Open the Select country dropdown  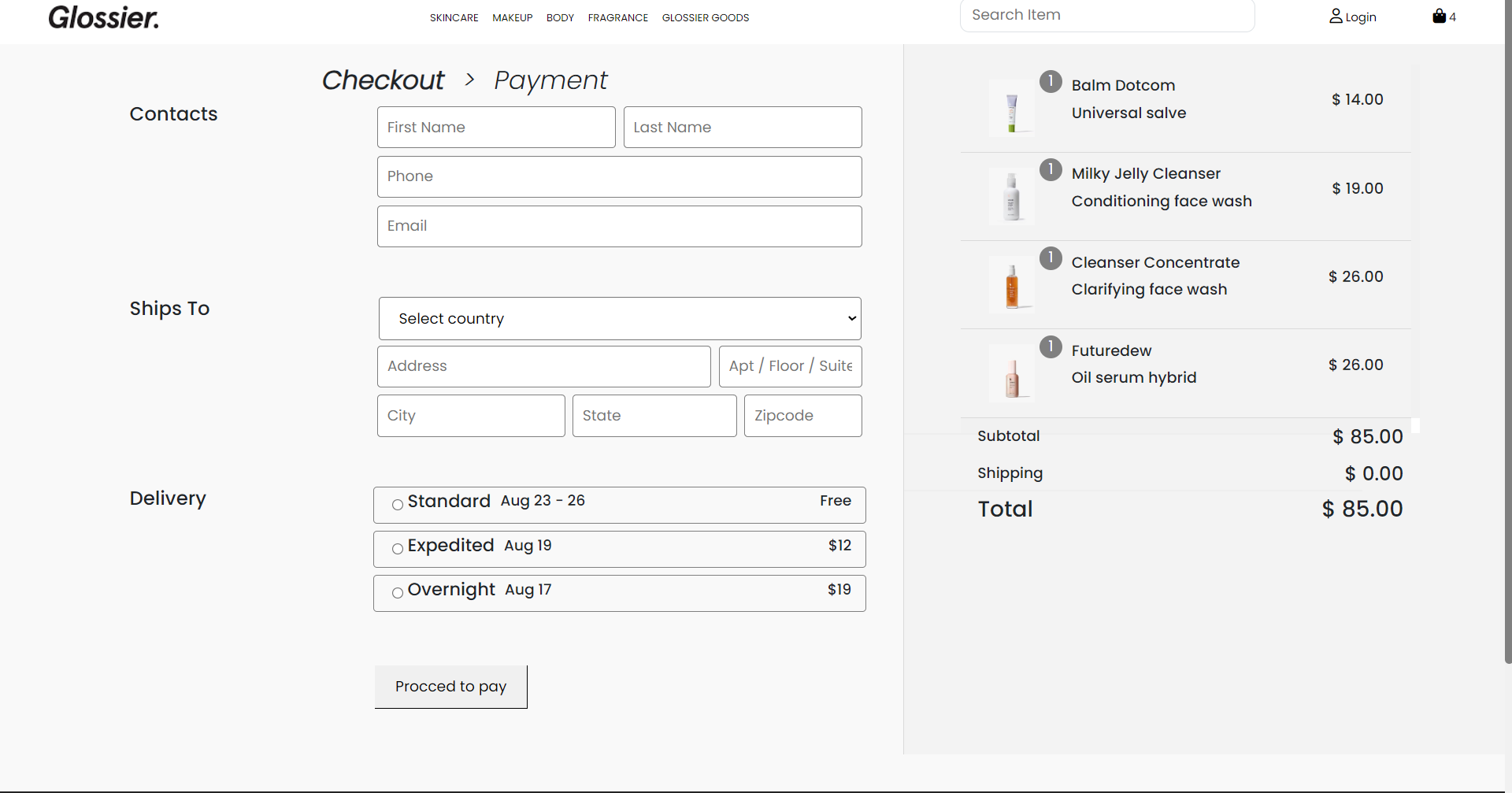(x=620, y=318)
